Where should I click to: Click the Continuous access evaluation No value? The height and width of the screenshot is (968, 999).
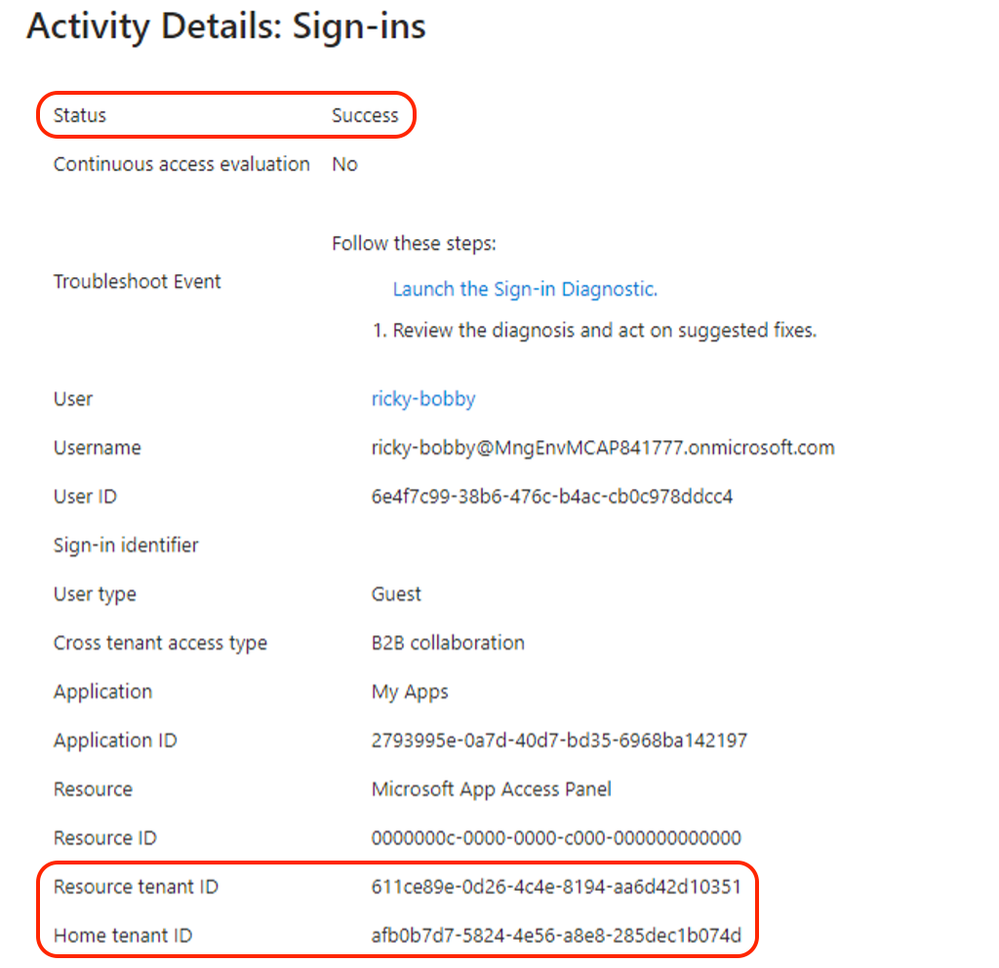click(345, 164)
